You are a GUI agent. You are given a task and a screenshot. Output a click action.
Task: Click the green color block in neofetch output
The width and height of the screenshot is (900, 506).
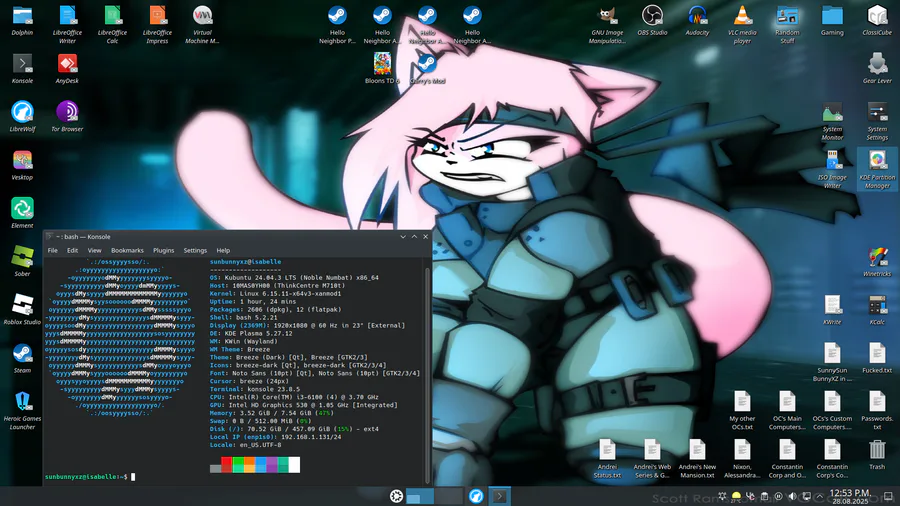click(x=238, y=465)
